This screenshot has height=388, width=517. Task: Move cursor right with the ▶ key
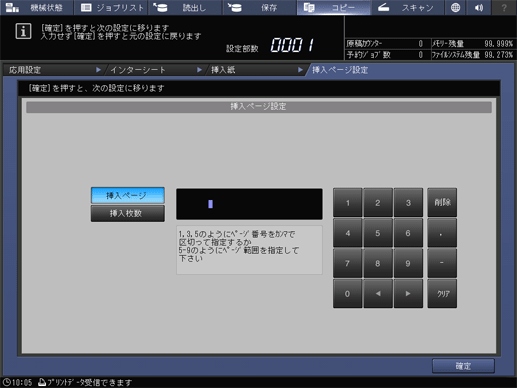point(408,294)
